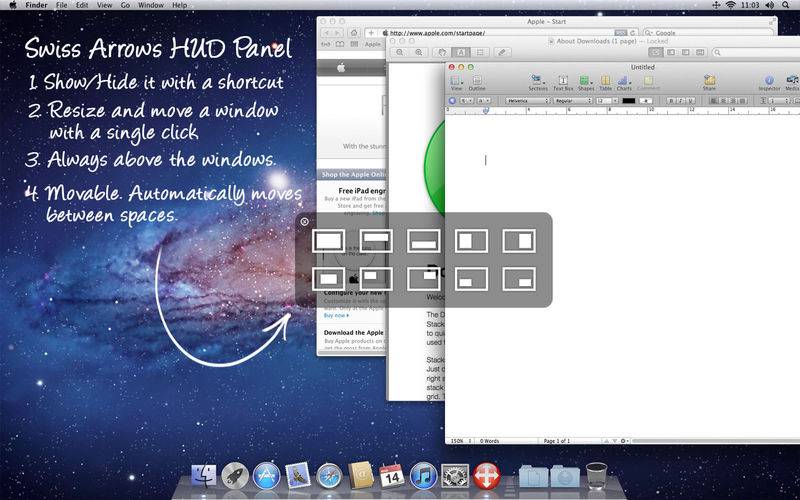Image resolution: width=800 pixels, height=500 pixels.
Task: Toggle underline in the Pages format bar
Action: [690, 101]
